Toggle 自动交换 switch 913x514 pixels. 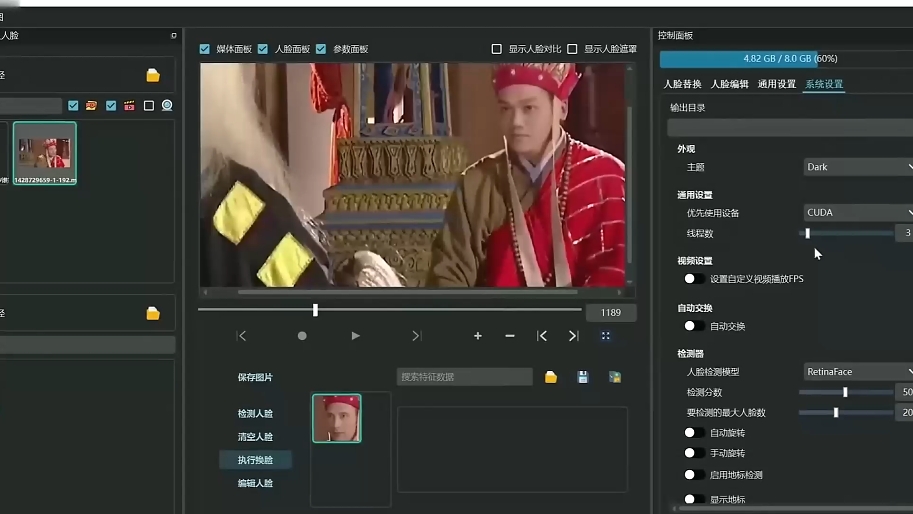point(693,326)
